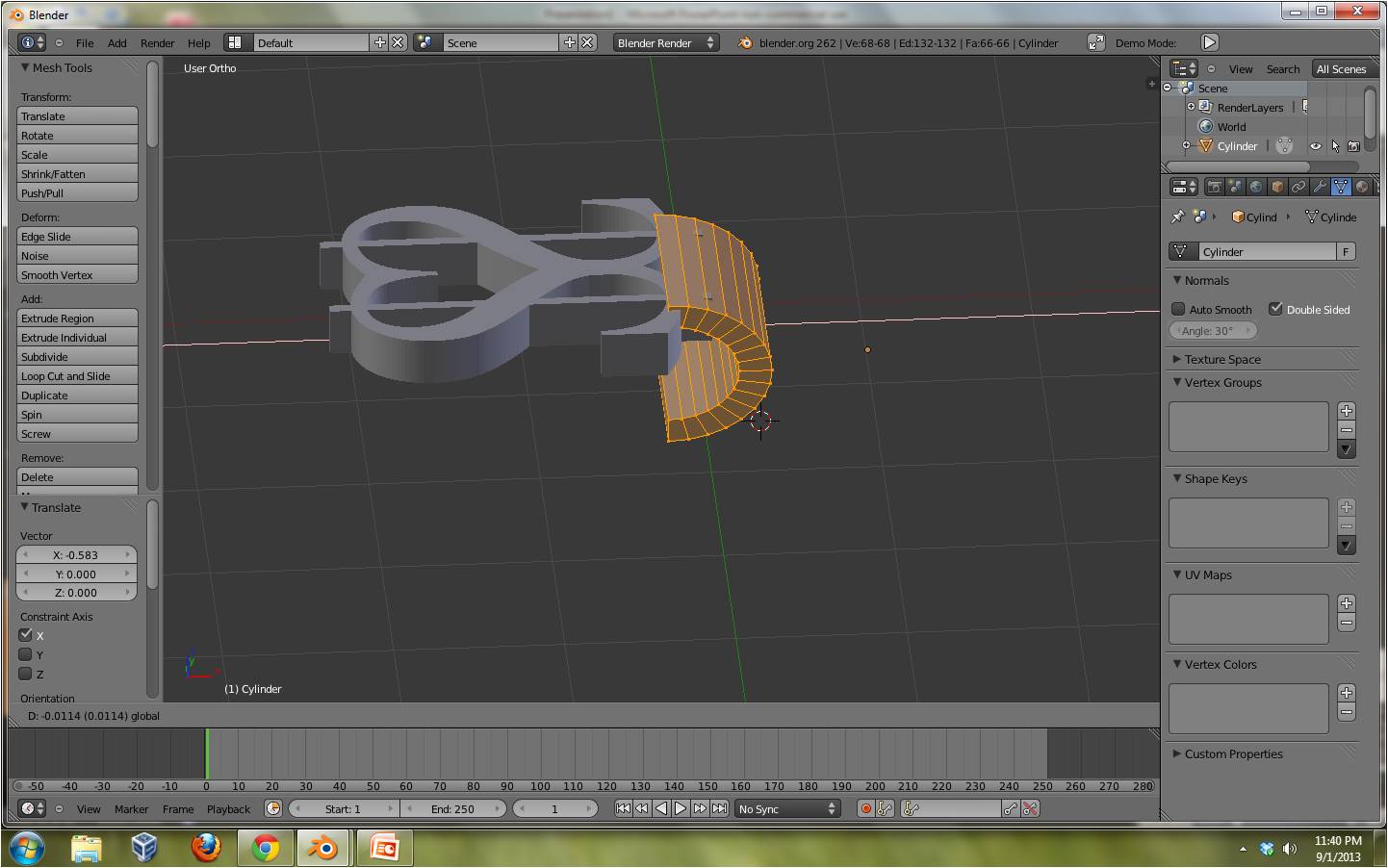1388x868 pixels.
Task: Launch Blender from Windows taskbar
Action: coord(322,848)
